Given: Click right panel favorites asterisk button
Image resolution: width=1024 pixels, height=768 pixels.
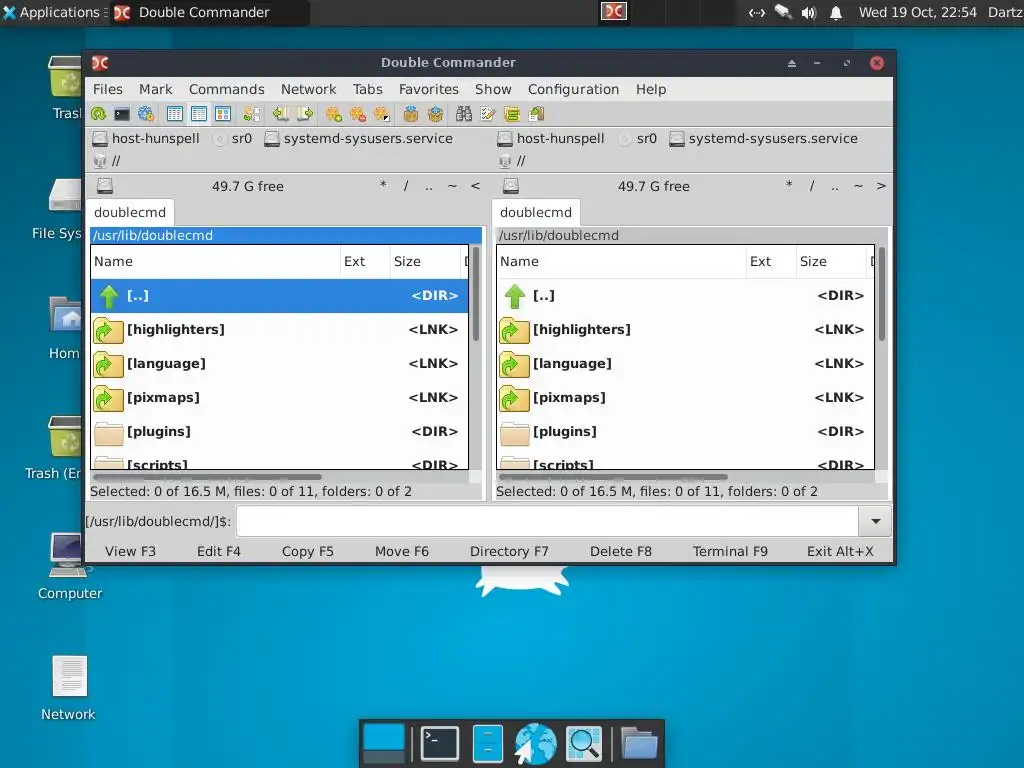Looking at the screenshot, I should point(789,185).
